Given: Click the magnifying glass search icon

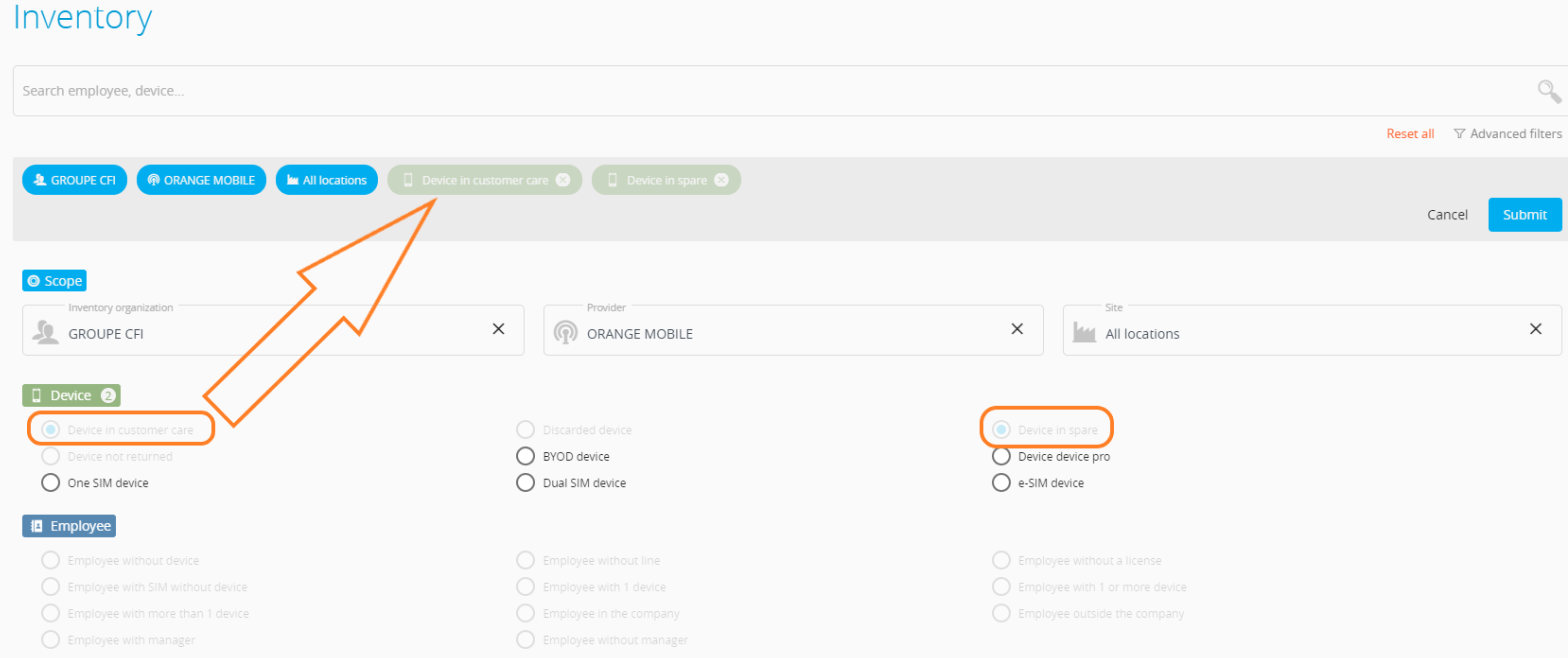Looking at the screenshot, I should 1548,92.
